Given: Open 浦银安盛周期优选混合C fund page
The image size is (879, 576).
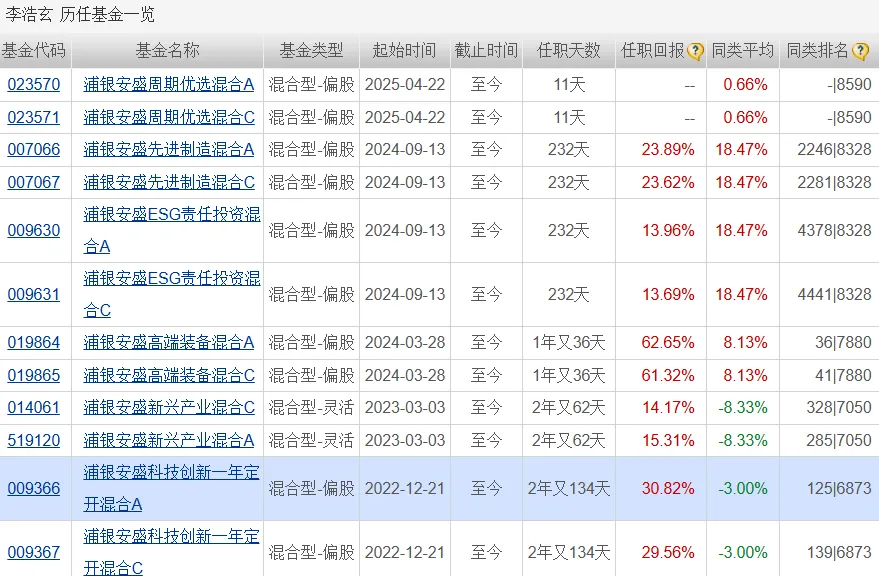Looking at the screenshot, I should pos(169,117).
